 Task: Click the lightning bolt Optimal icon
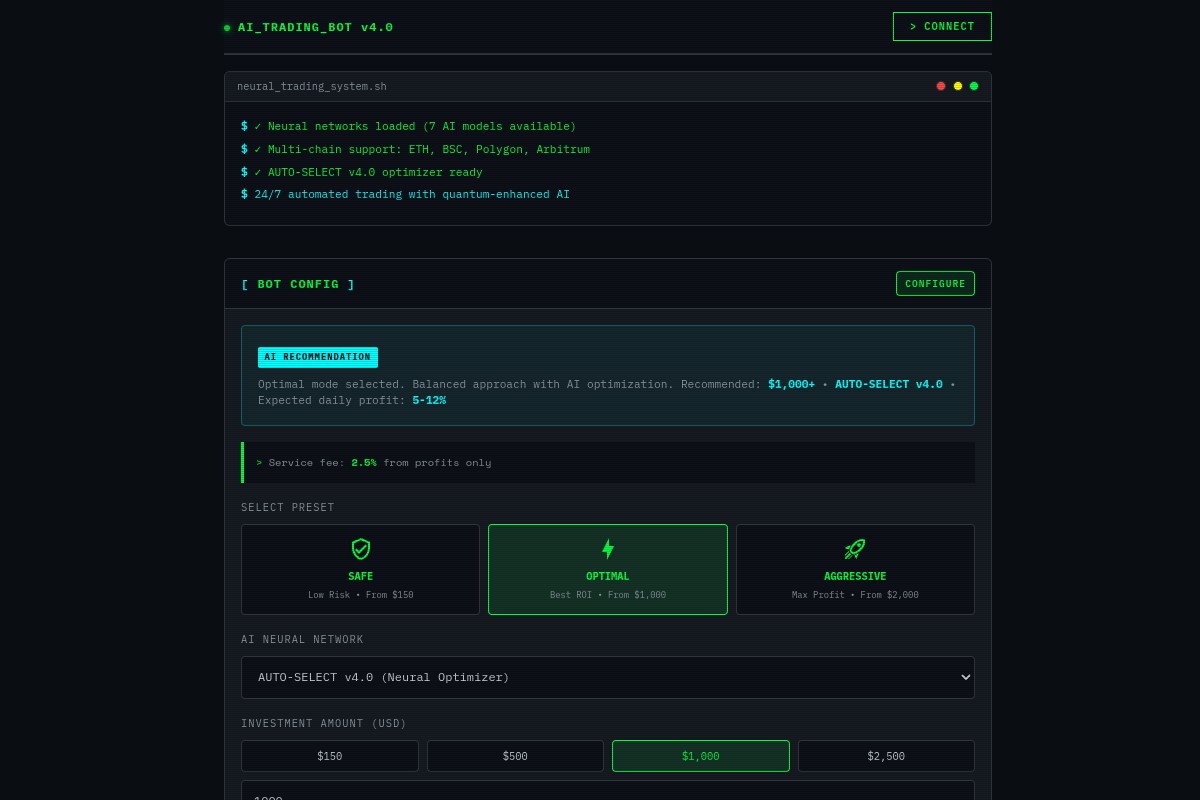pyautogui.click(x=608, y=549)
